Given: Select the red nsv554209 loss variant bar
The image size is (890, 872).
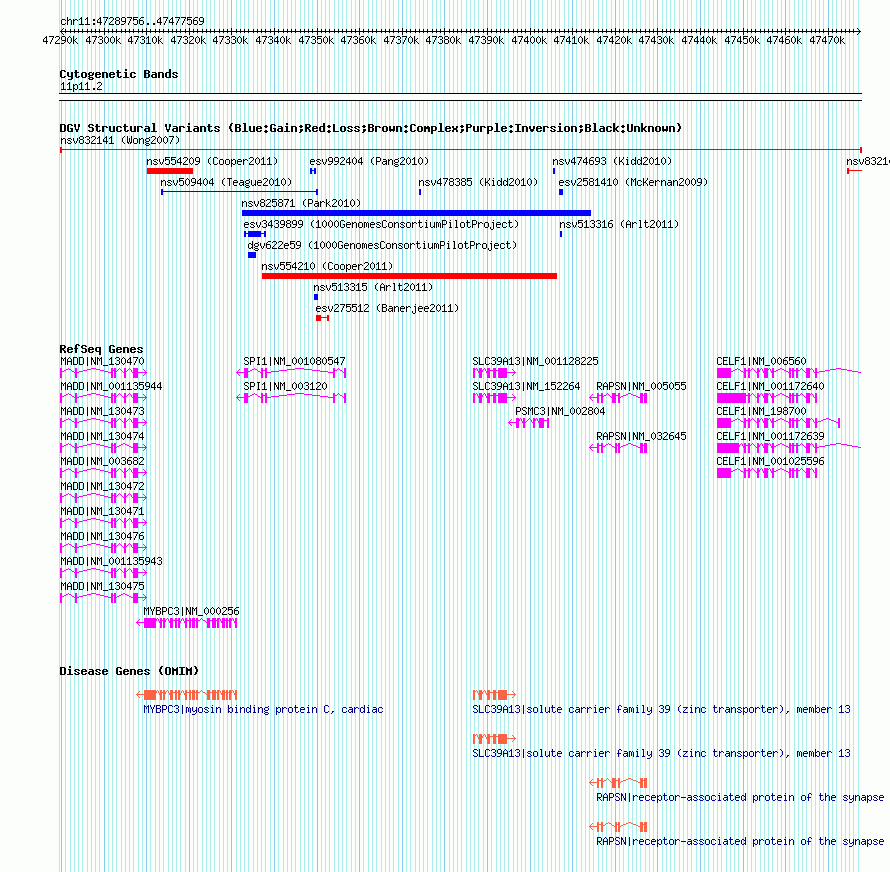Looking at the screenshot, I should pos(170,171).
